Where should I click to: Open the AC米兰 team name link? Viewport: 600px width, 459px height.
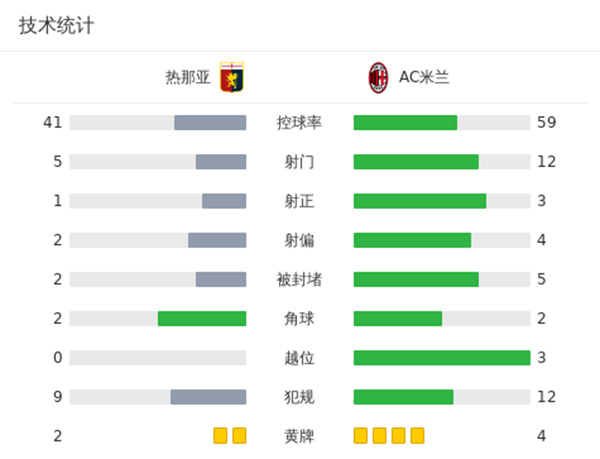point(424,77)
